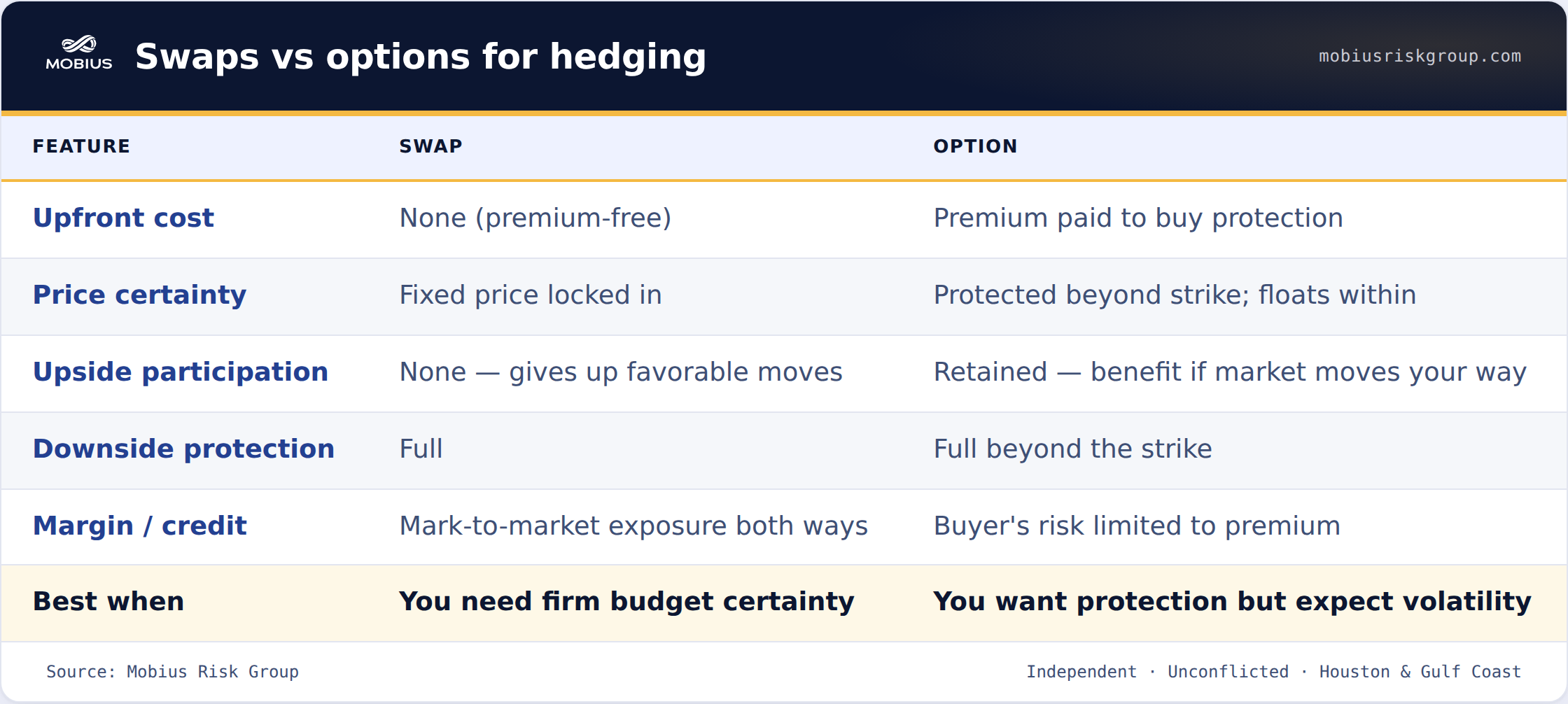
Task: Click 'Full beyond the strike' cell
Action: tap(1072, 449)
